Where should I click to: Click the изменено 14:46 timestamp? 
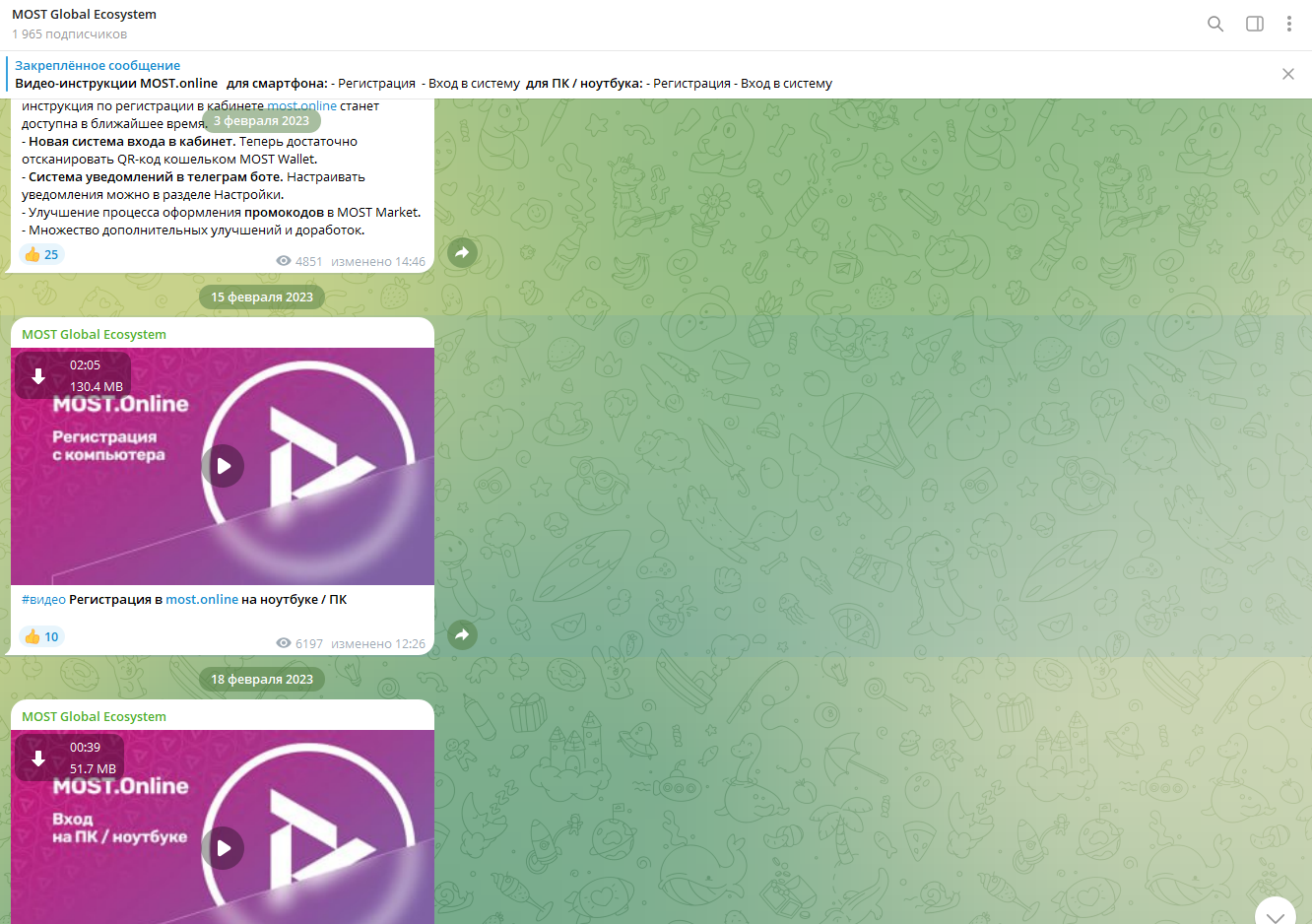click(378, 261)
